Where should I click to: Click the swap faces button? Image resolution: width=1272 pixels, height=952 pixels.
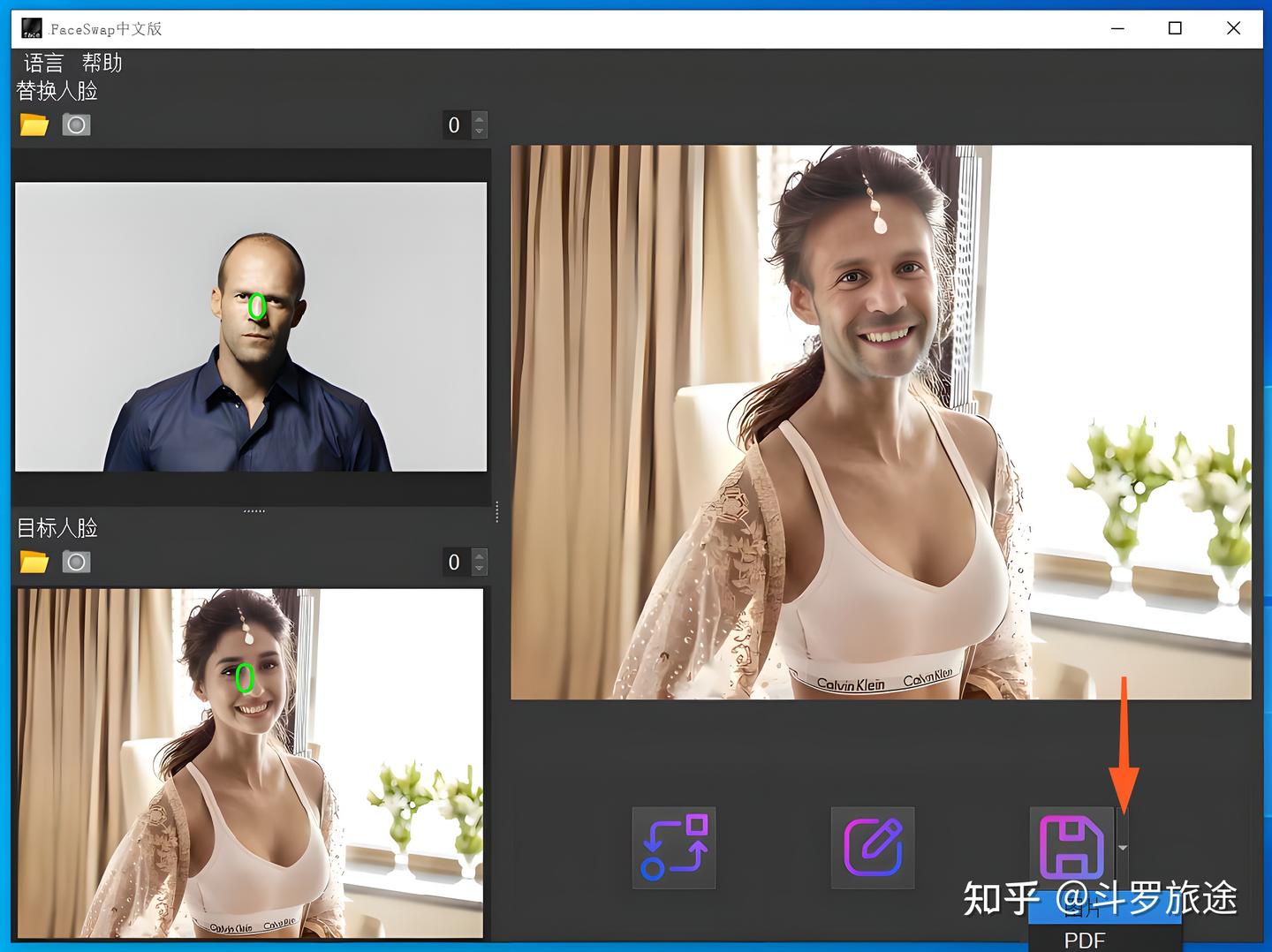(674, 848)
